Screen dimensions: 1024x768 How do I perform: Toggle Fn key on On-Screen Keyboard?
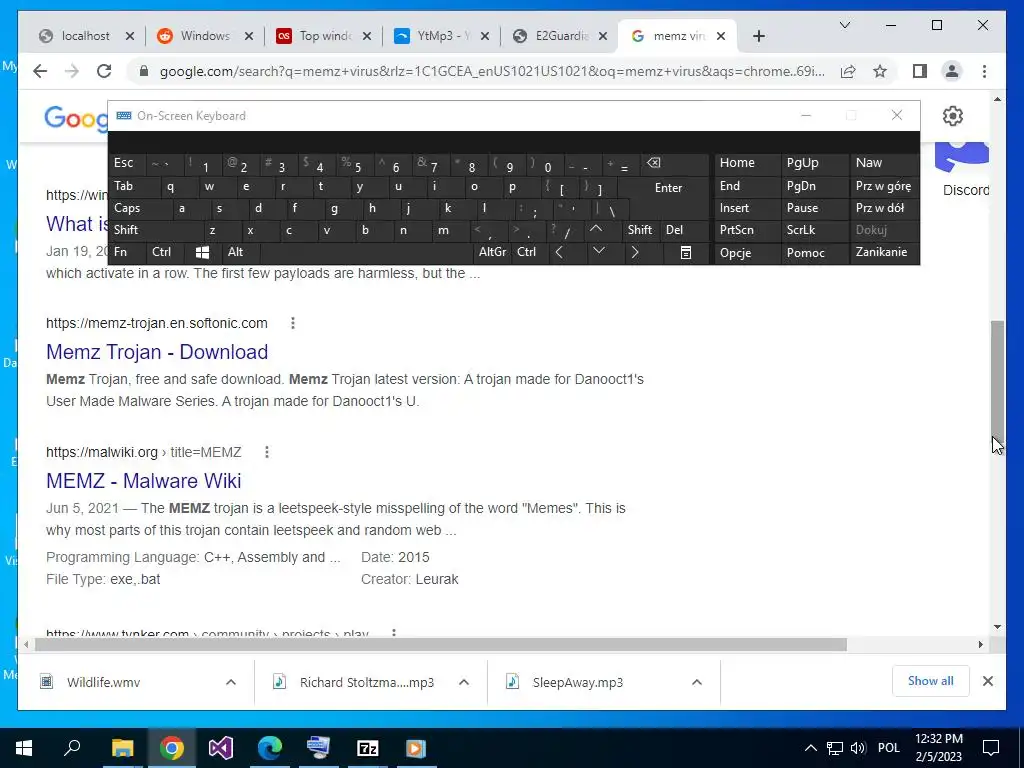[x=127, y=253]
